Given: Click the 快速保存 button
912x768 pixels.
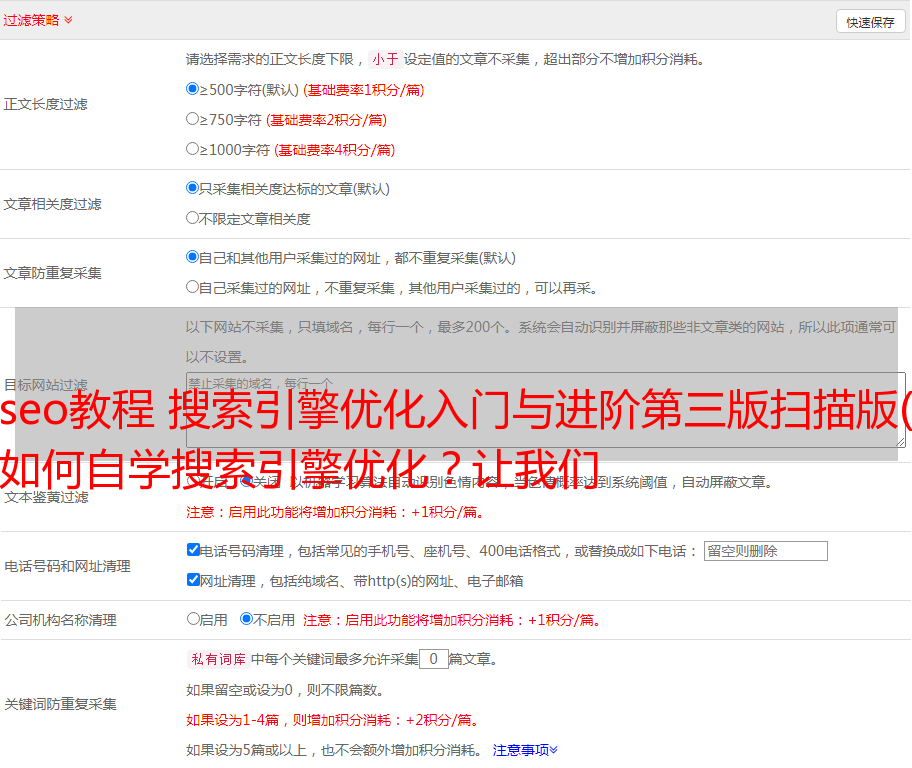Looking at the screenshot, I should (869, 22).
